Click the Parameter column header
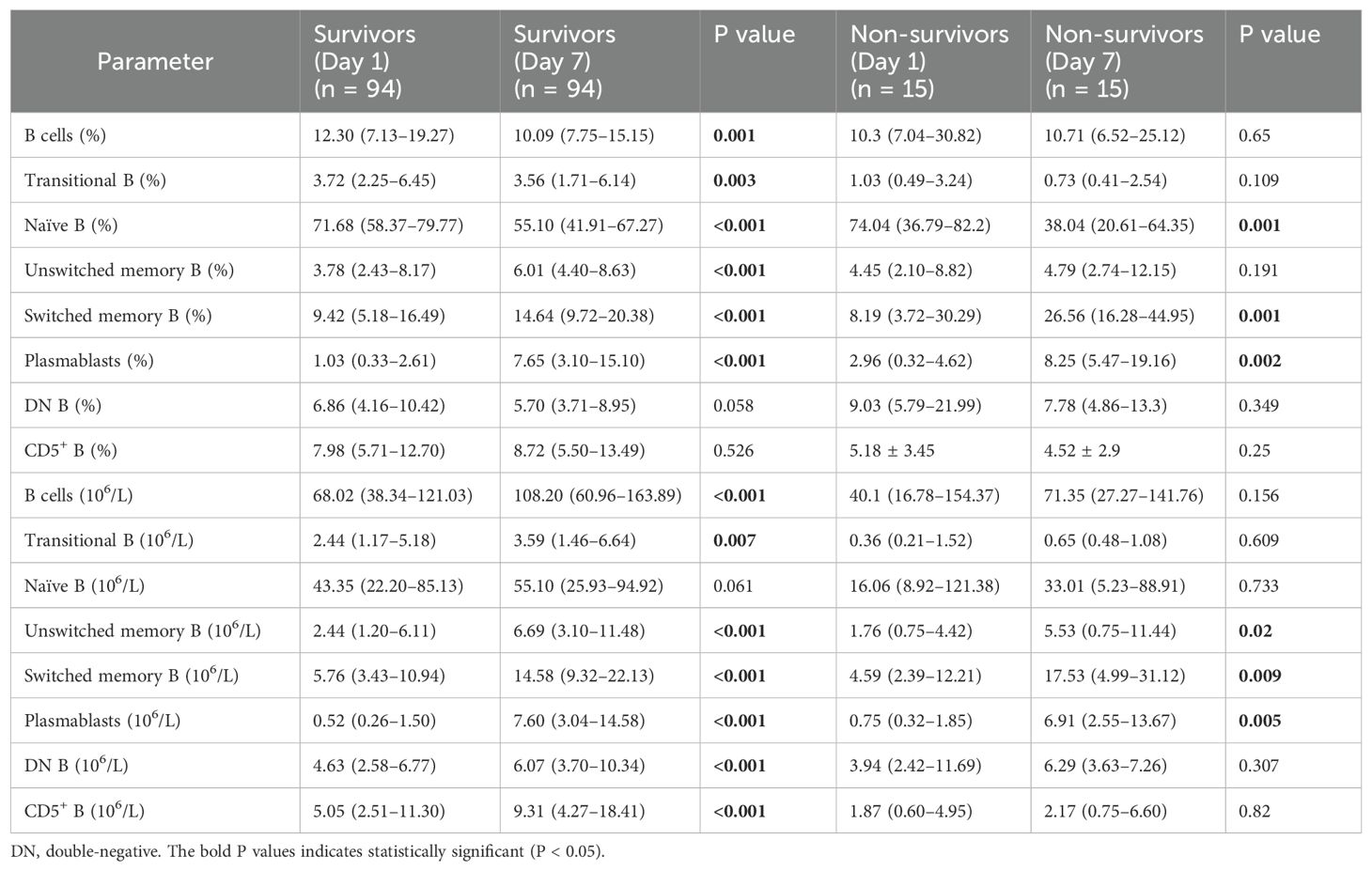1372x871 pixels. 155,62
